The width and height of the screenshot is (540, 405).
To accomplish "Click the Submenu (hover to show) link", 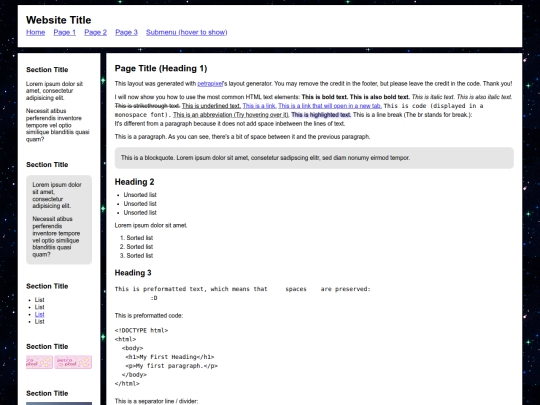I will pyautogui.click(x=187, y=32).
